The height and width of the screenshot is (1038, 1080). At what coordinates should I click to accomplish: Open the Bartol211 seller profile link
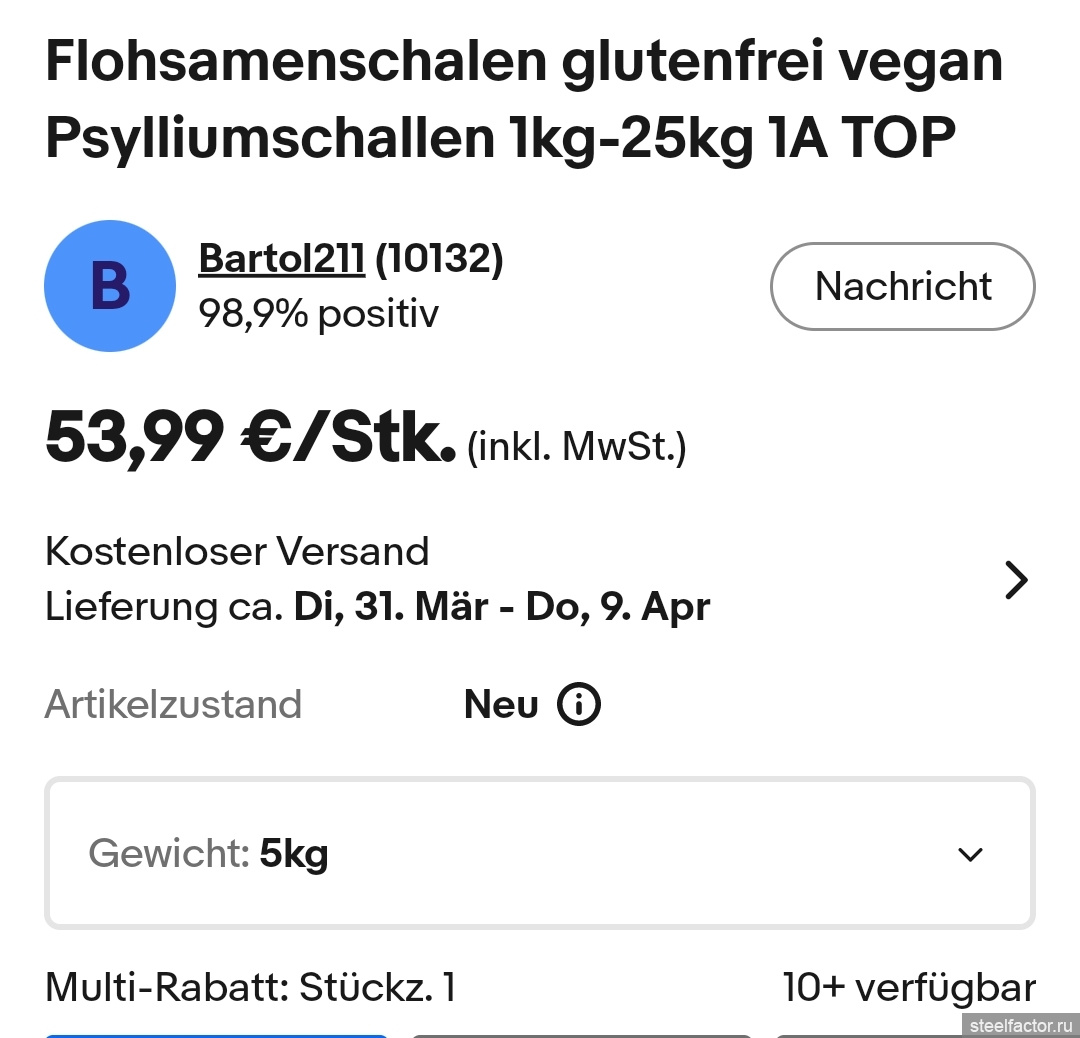281,259
